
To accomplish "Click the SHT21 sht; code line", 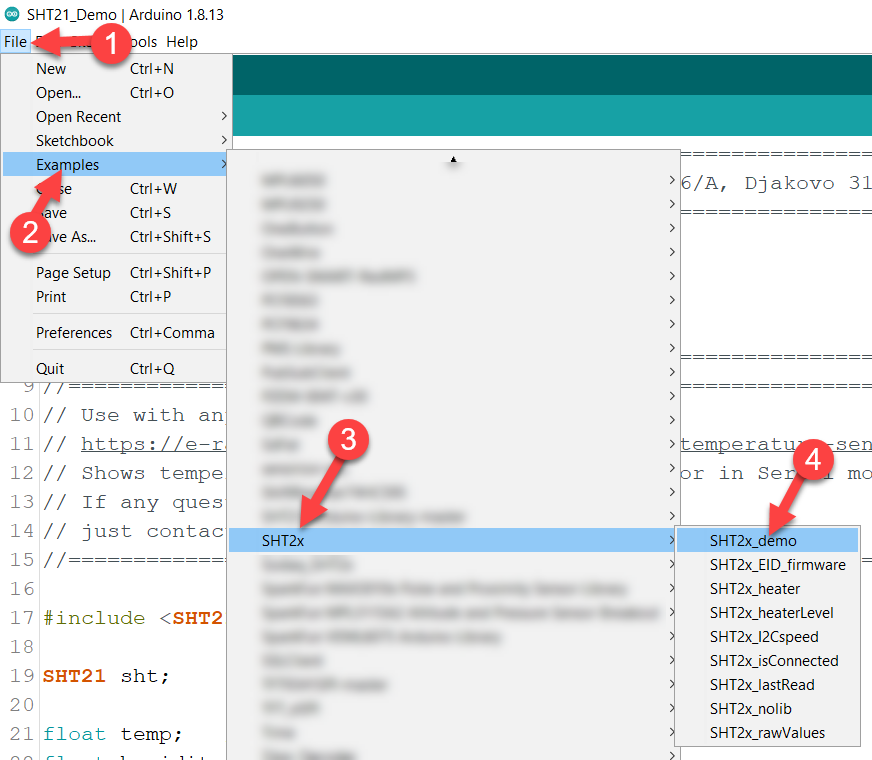I will point(106,676).
